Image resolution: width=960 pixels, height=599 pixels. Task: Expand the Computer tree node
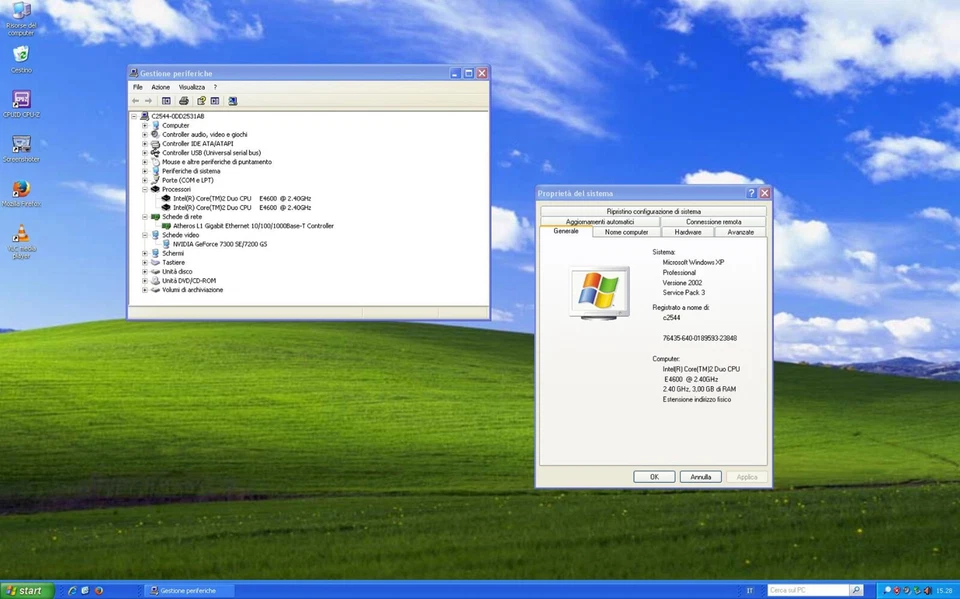coord(144,125)
